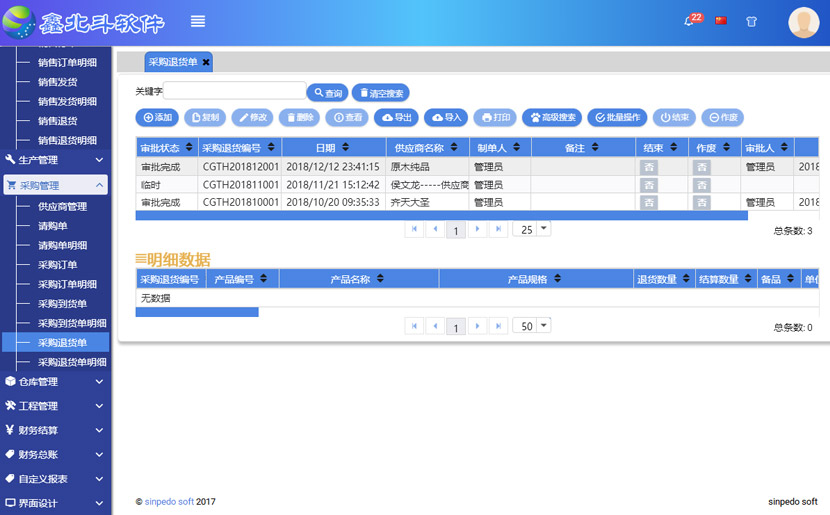Click the 打印 (Print) button
Image resolution: width=830 pixels, height=515 pixels.
(x=495, y=117)
